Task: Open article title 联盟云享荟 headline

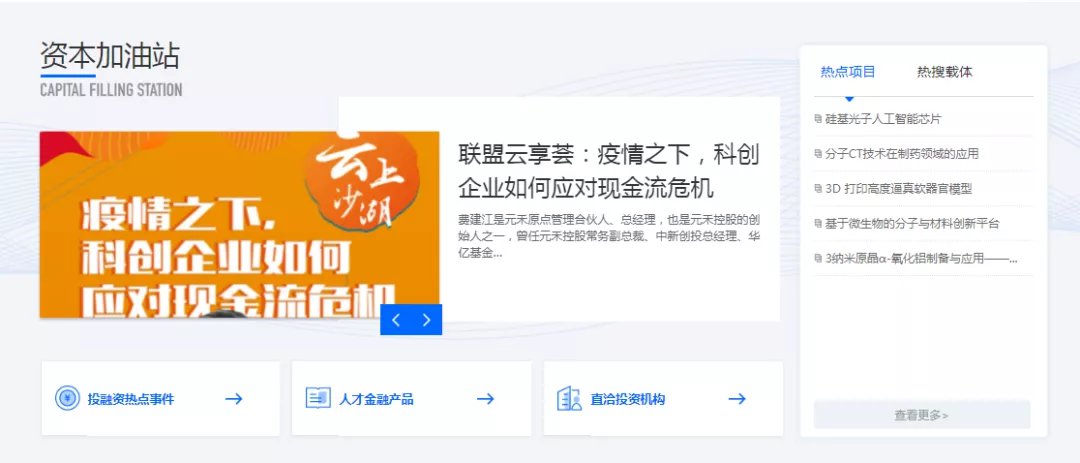Action: [x=609, y=171]
